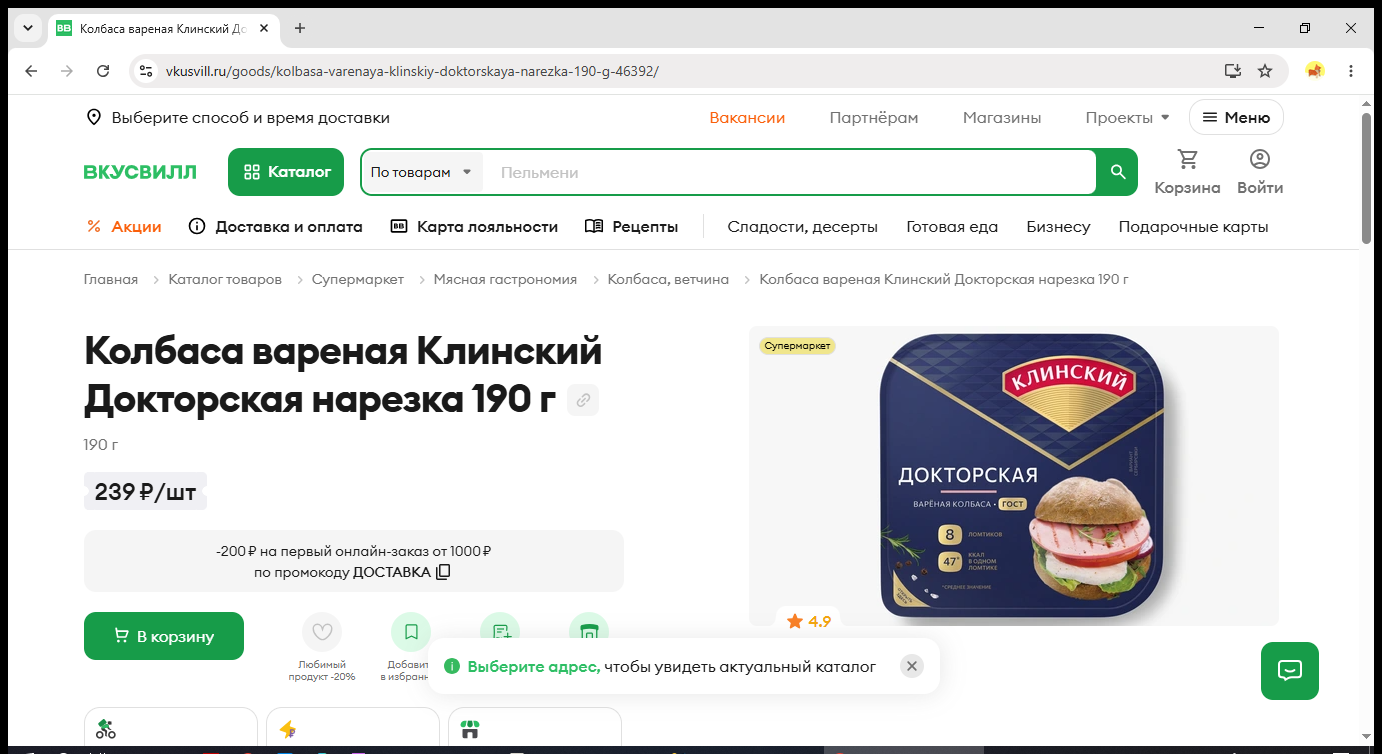Go to Главная breadcrumb
1382x754 pixels.
111,279
